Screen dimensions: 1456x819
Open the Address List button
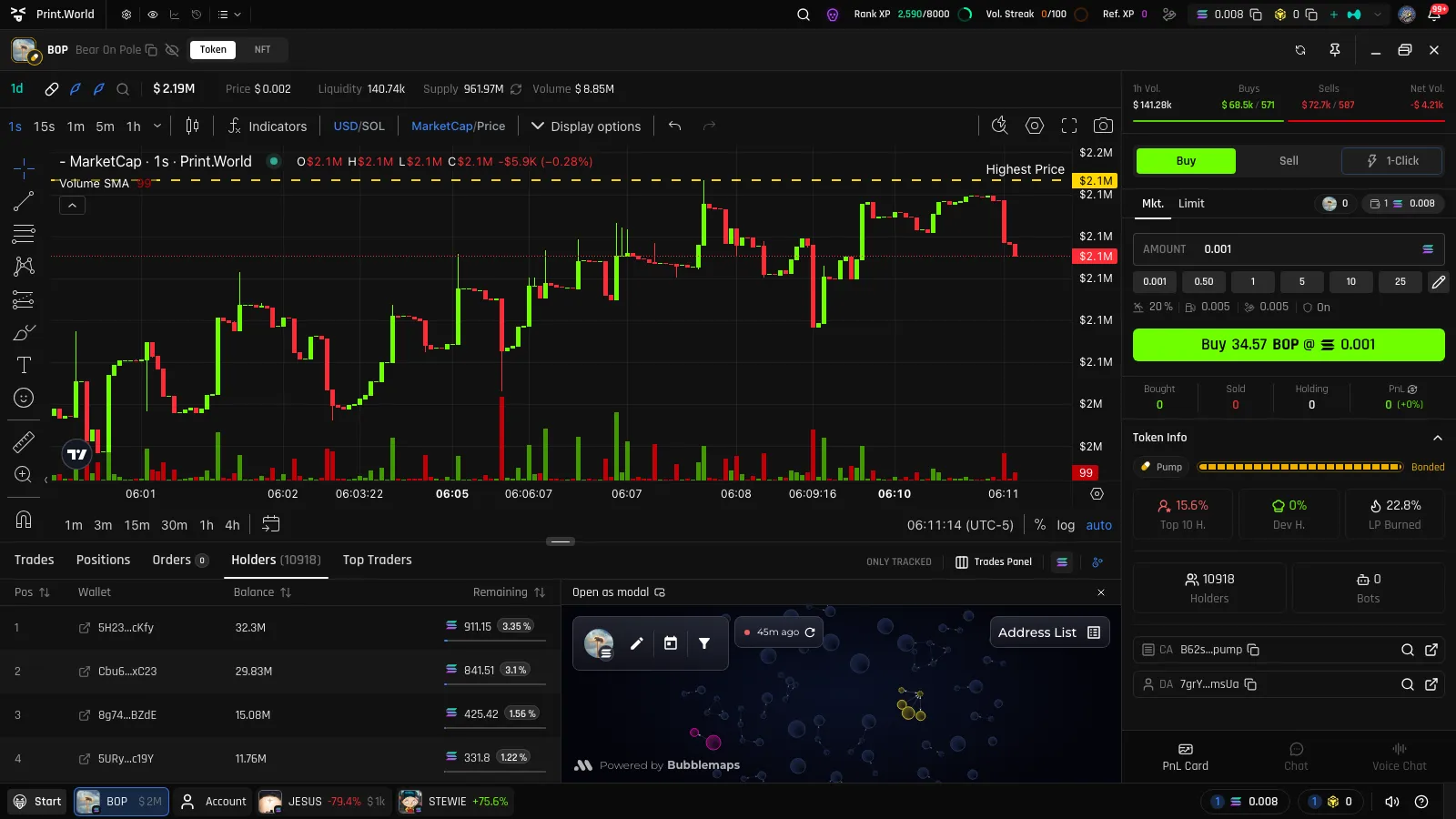(1049, 632)
